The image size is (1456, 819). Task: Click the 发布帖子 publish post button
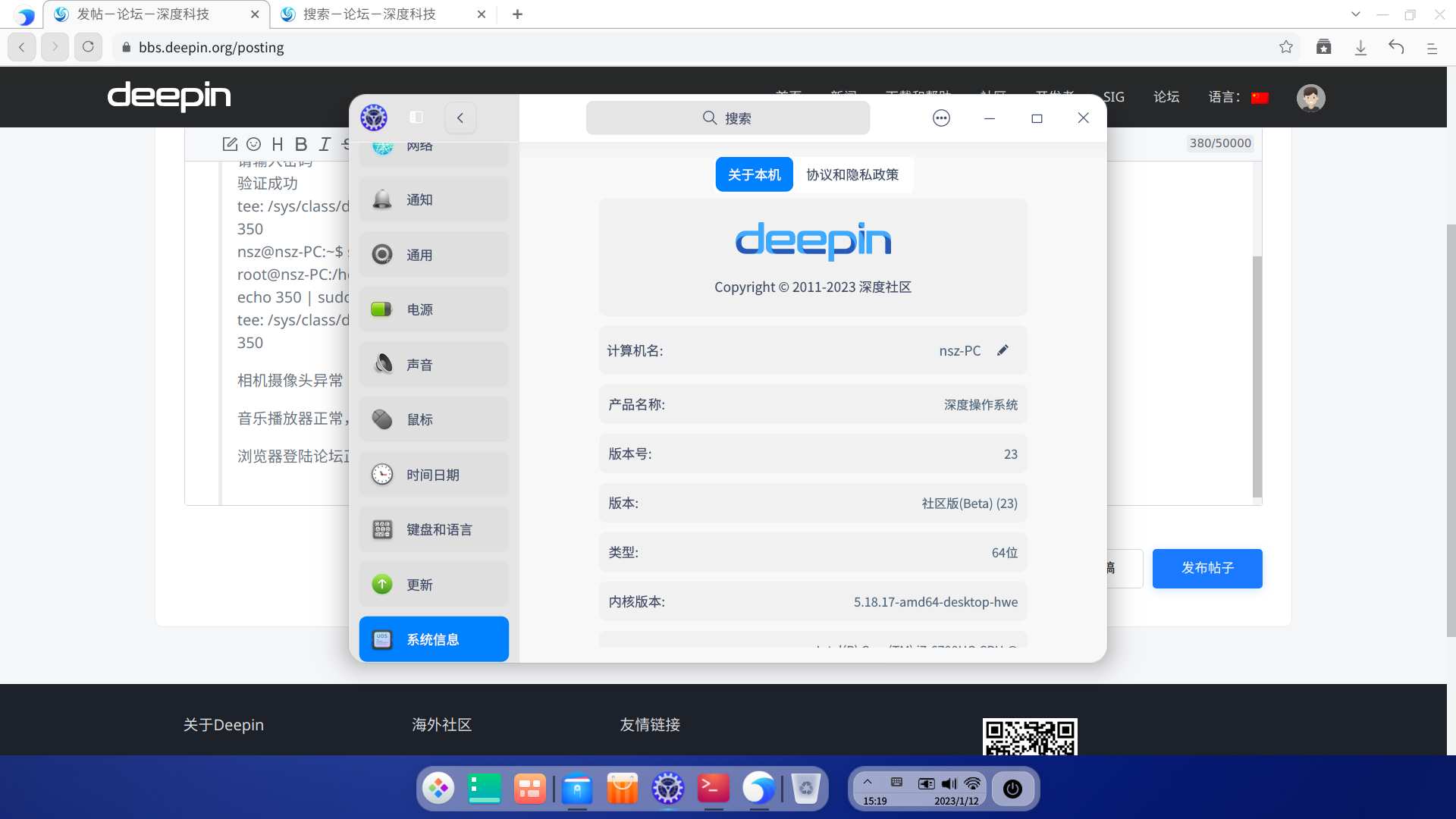1207,568
